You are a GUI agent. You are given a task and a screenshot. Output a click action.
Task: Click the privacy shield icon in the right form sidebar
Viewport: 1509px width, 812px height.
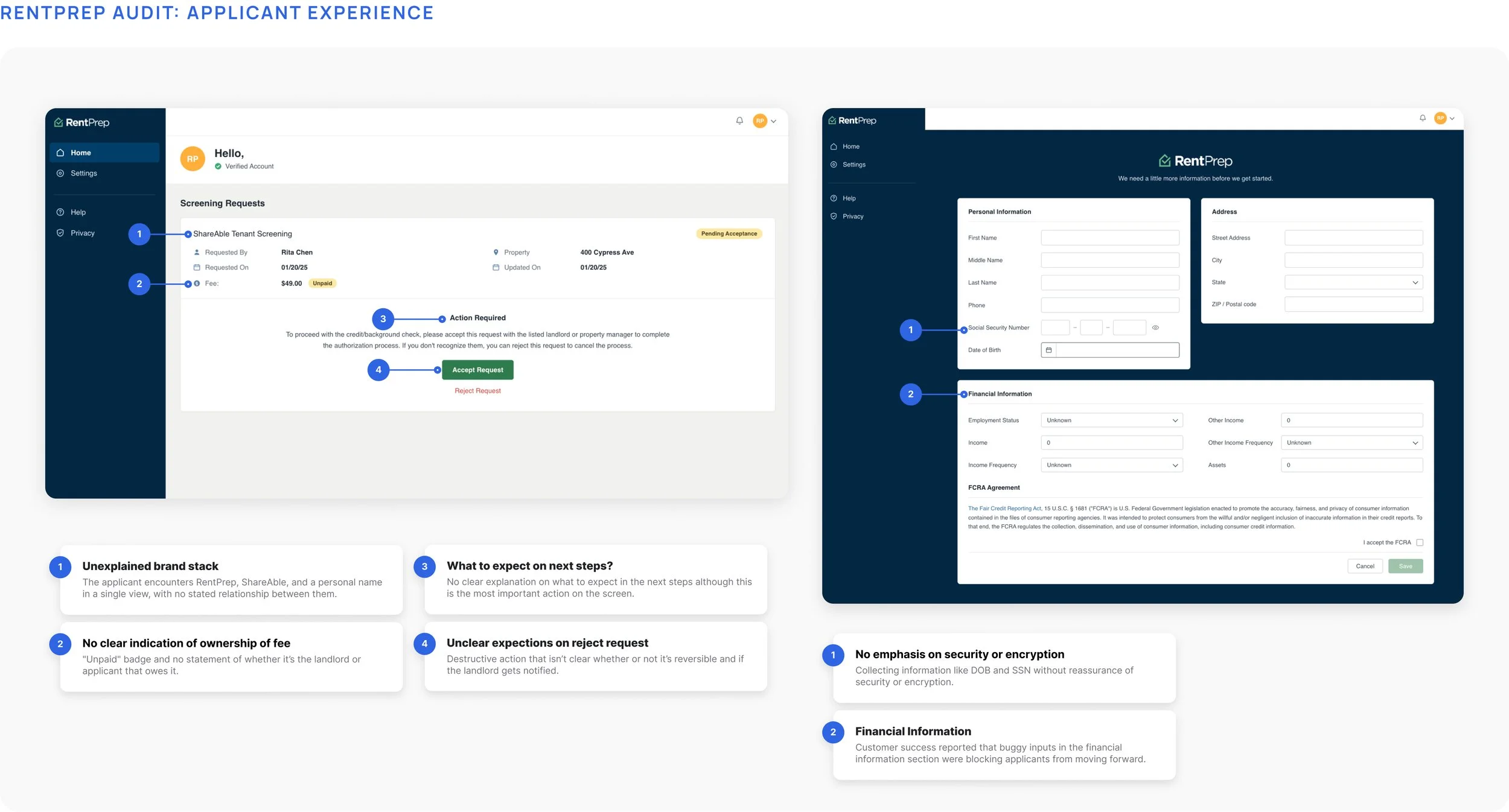pyautogui.click(x=834, y=217)
